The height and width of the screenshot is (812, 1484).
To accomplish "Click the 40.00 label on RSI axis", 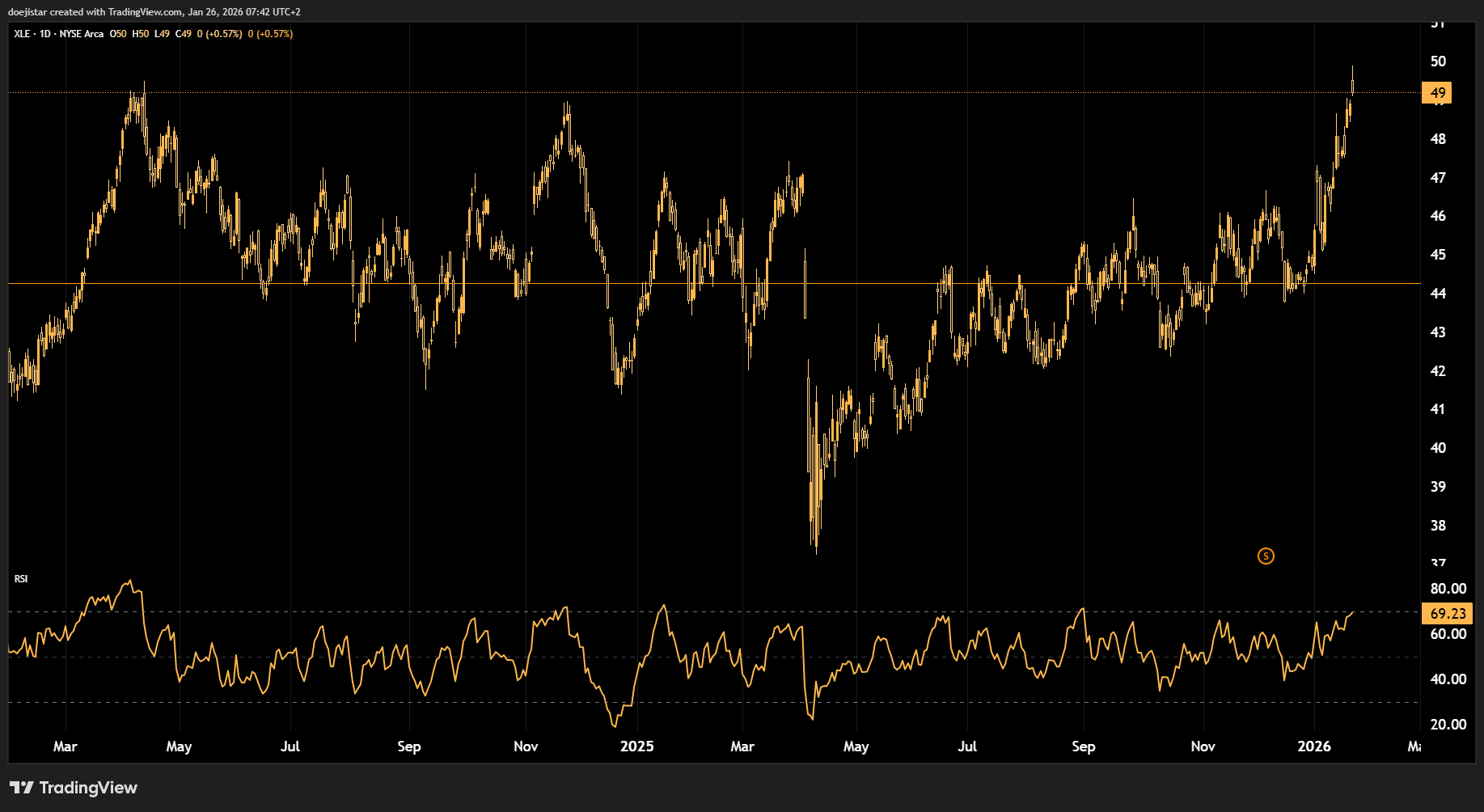I will point(1448,679).
